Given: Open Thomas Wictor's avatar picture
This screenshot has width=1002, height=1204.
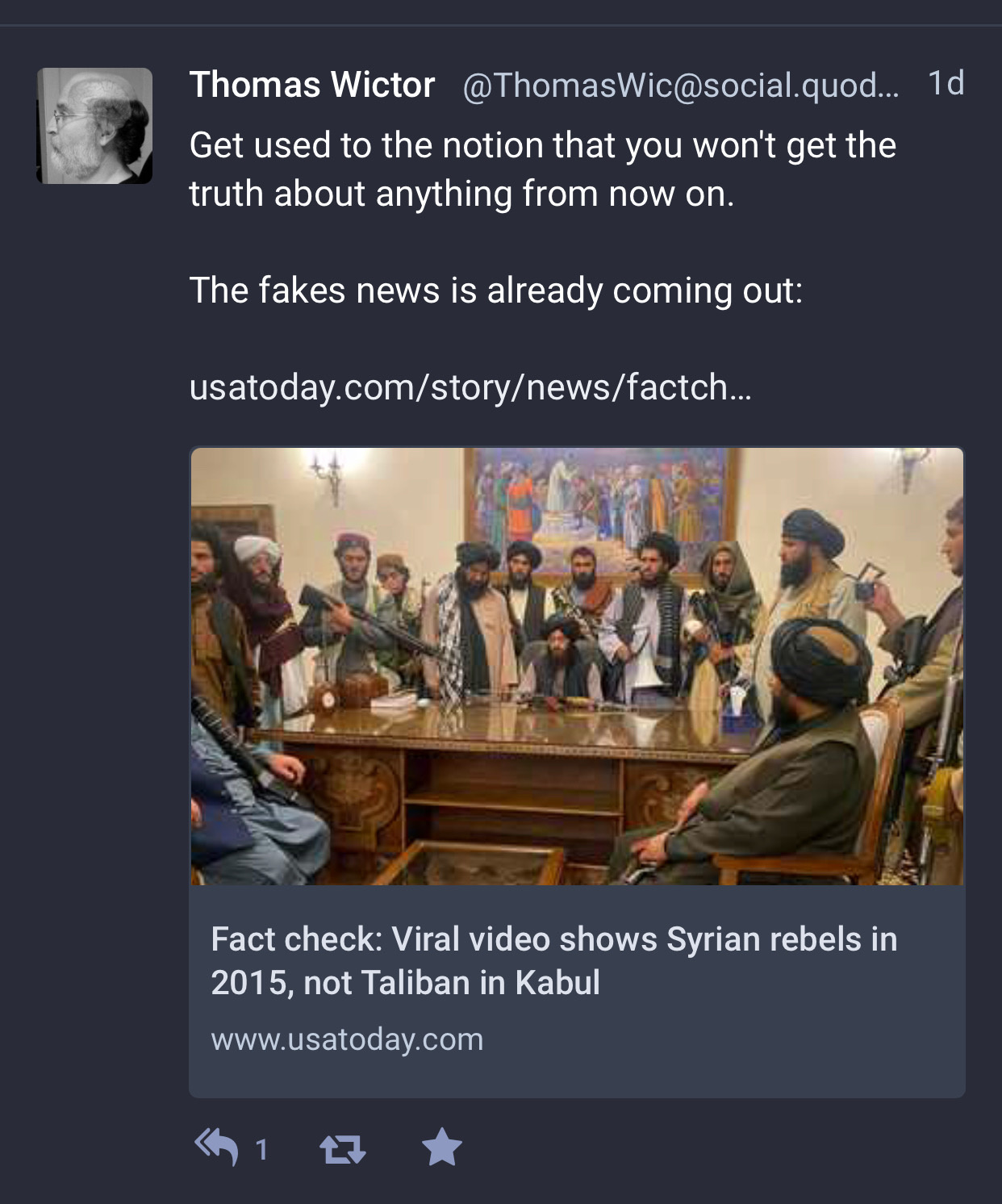Looking at the screenshot, I should (94, 126).
